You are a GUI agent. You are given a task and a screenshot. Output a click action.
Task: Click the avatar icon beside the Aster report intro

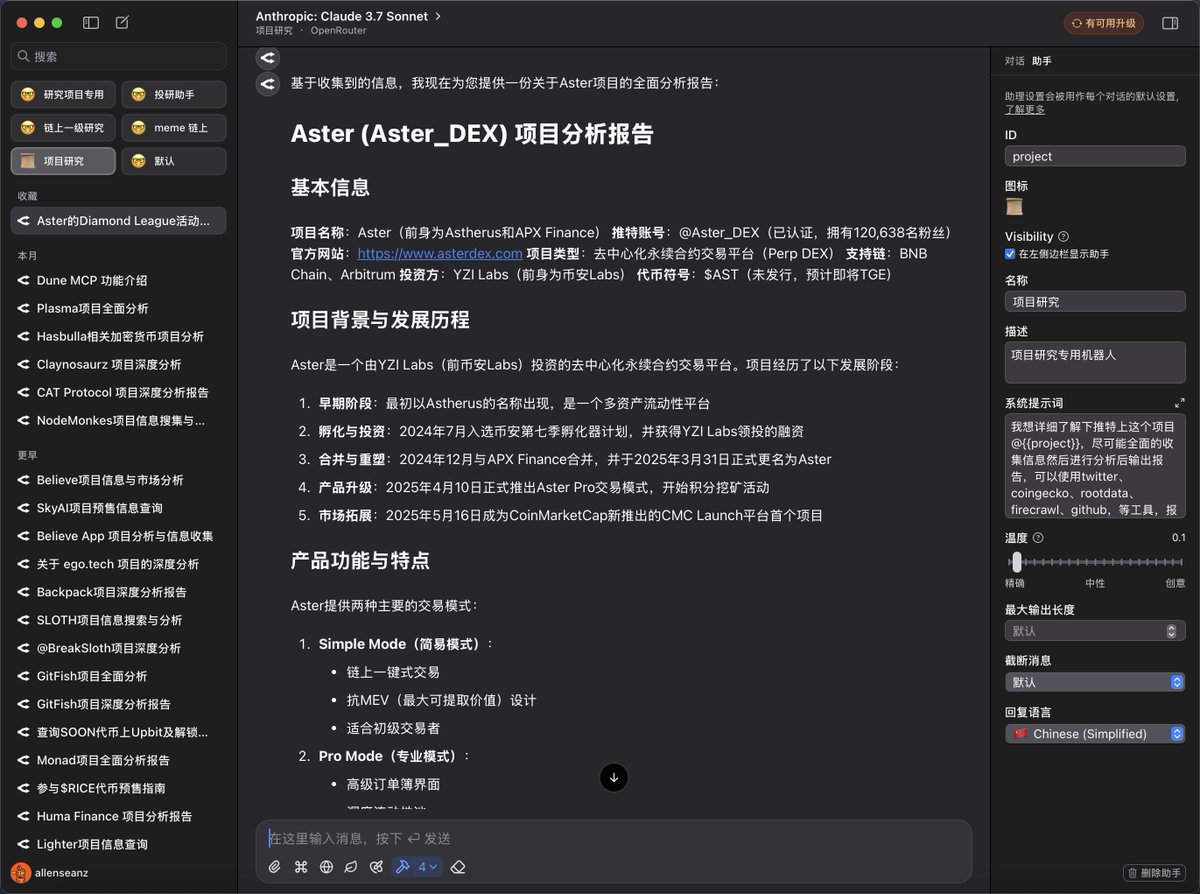(x=267, y=84)
